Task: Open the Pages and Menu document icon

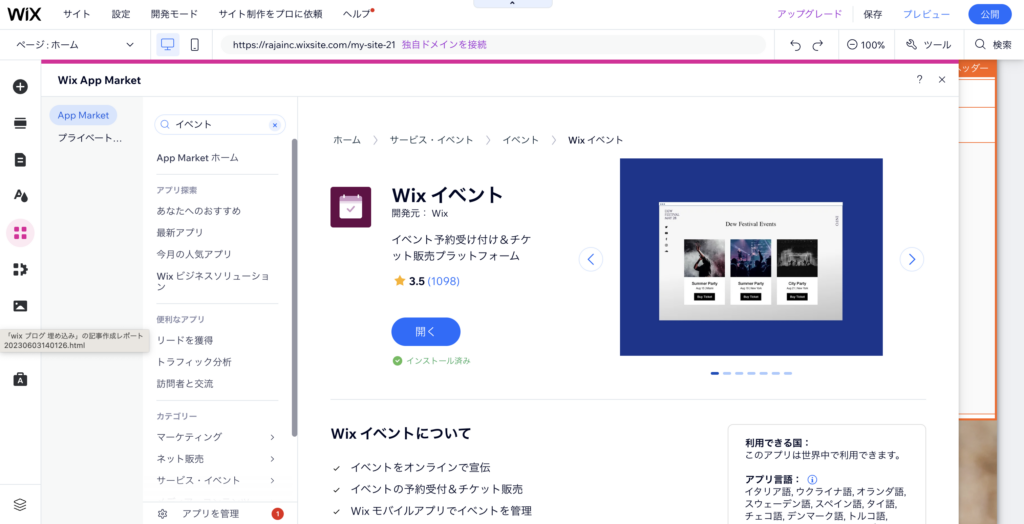Action: (x=20, y=159)
